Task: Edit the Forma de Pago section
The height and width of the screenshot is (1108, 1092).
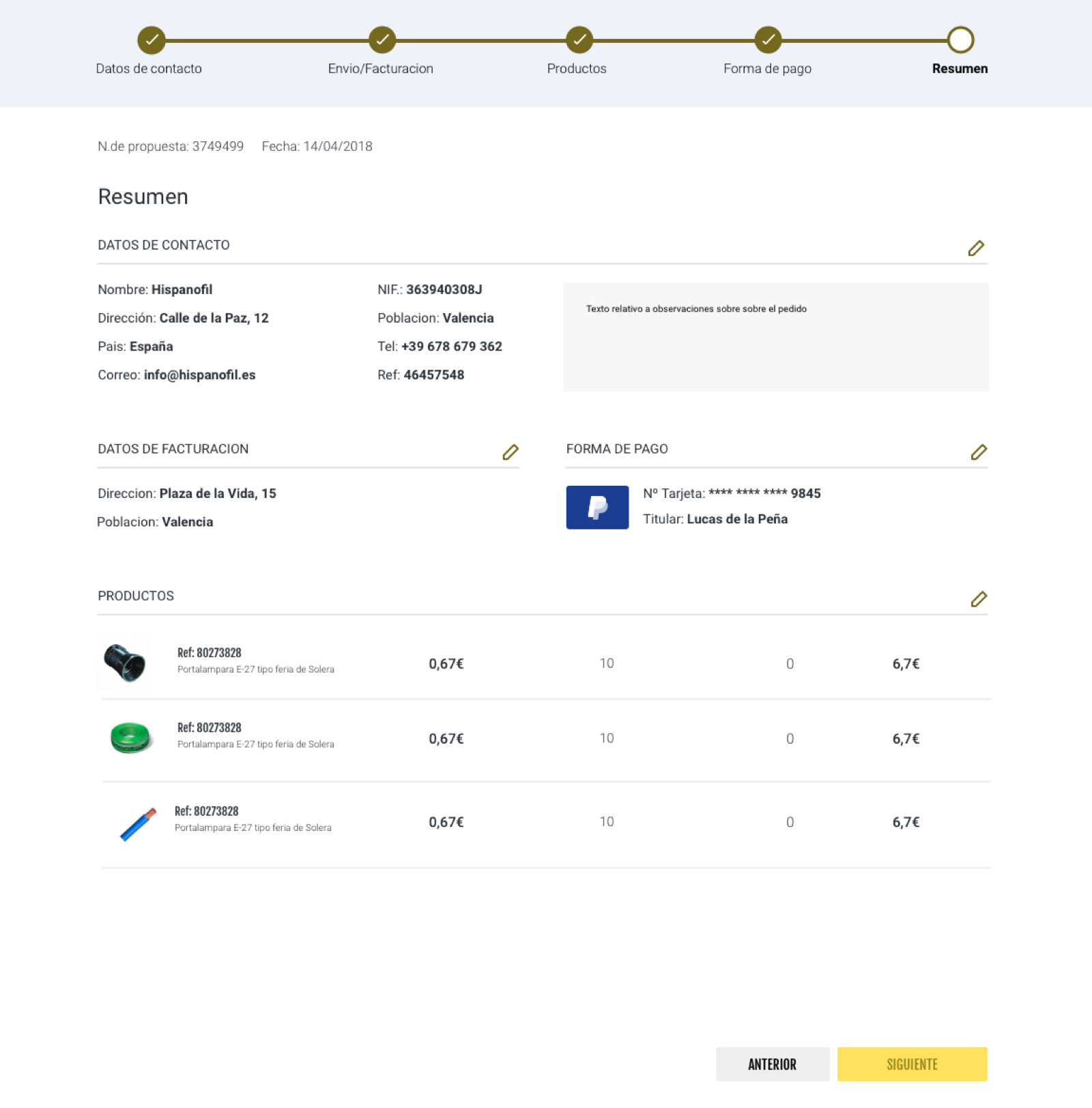Action: [x=979, y=452]
